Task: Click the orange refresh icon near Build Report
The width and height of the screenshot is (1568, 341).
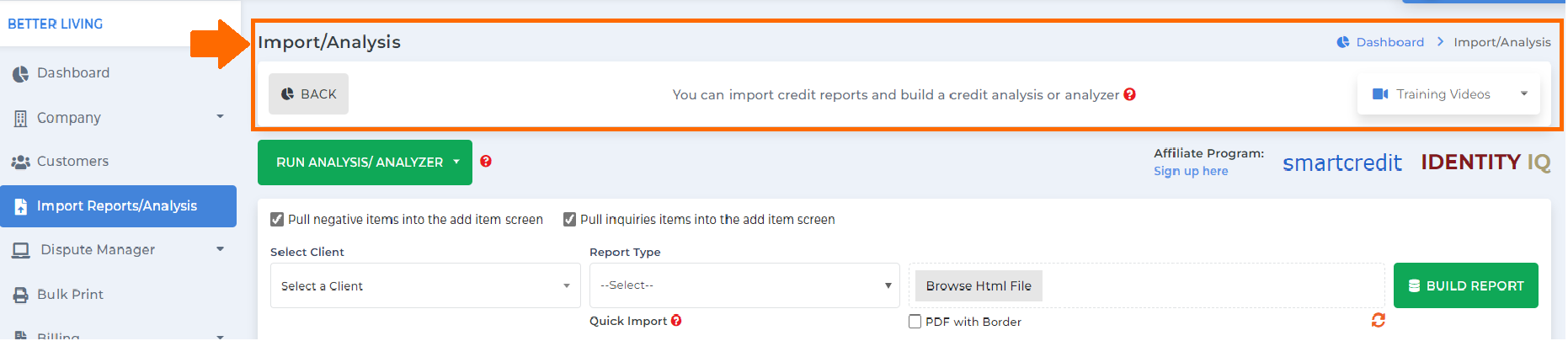Action: click(1379, 320)
